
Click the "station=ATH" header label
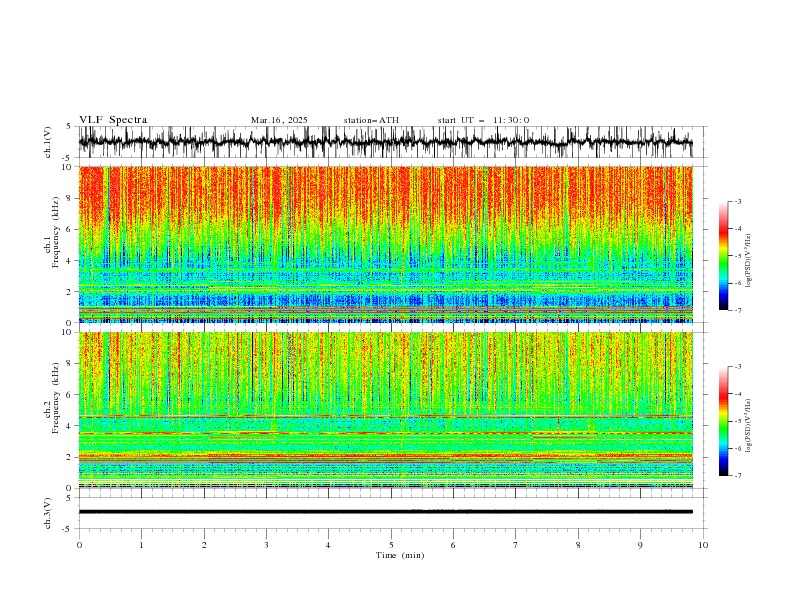coord(371,120)
